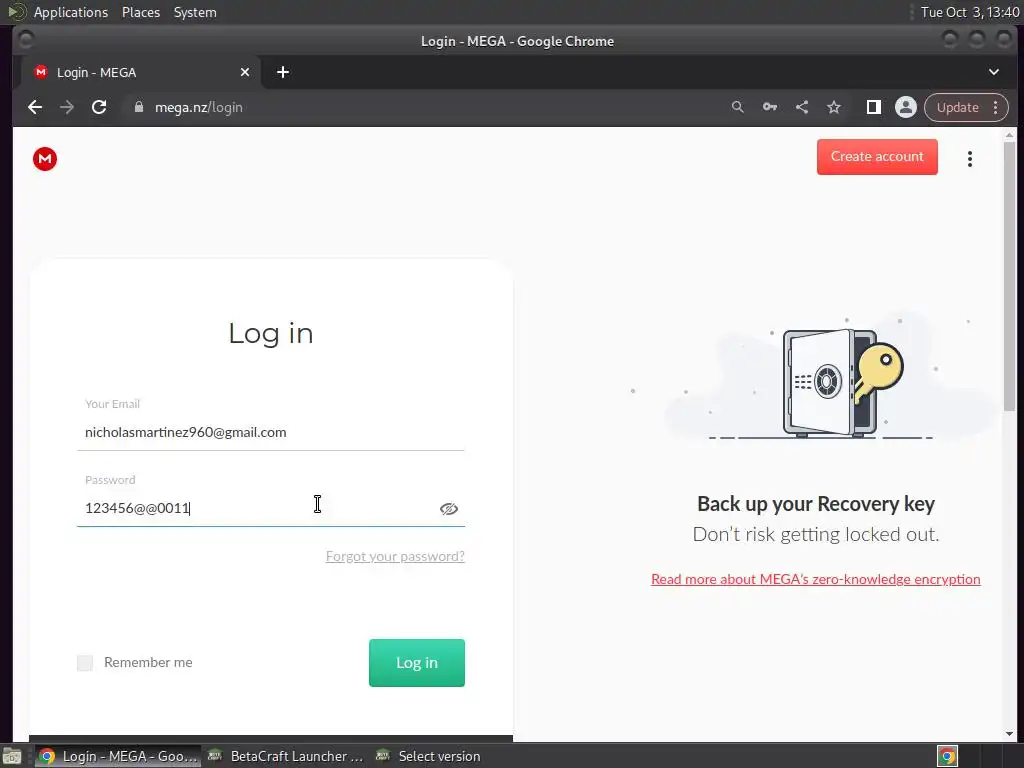Switch to Select version window in taskbar
Image resolution: width=1024 pixels, height=768 pixels.
point(430,756)
